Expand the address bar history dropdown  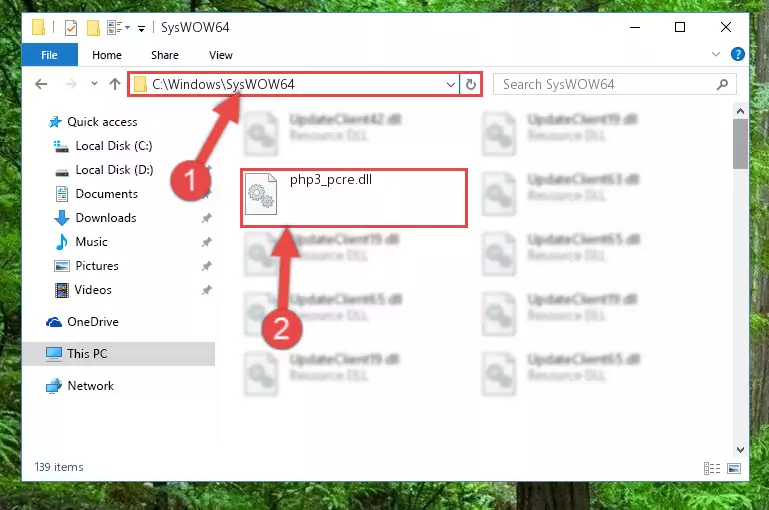click(451, 84)
